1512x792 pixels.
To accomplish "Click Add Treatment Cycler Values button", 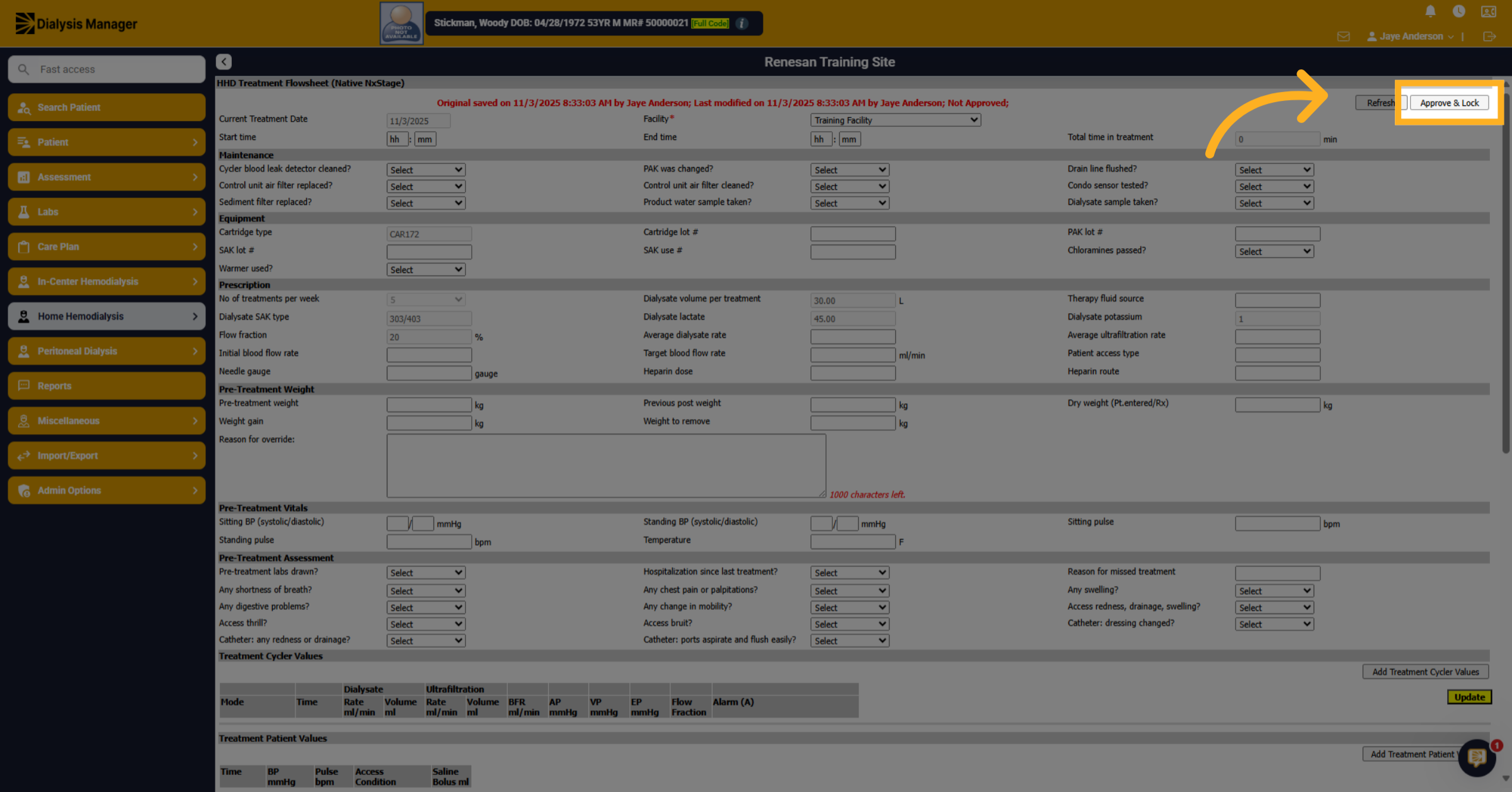I will coord(1425,672).
